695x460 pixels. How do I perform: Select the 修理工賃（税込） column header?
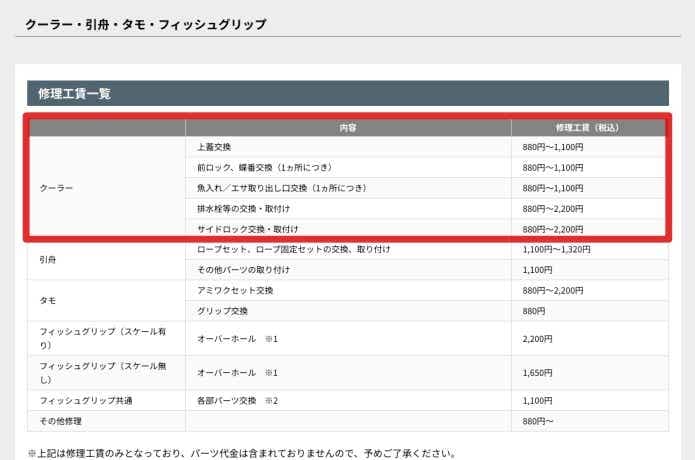(588, 128)
